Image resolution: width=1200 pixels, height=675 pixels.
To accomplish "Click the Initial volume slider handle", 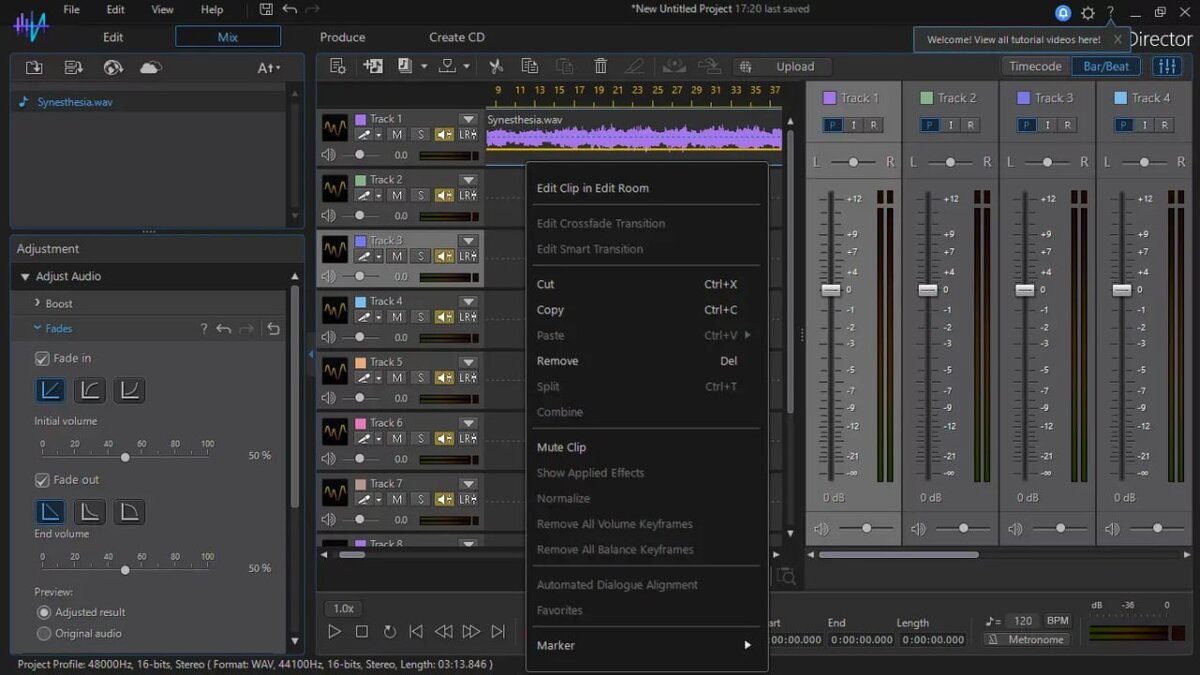I will 124,457.
